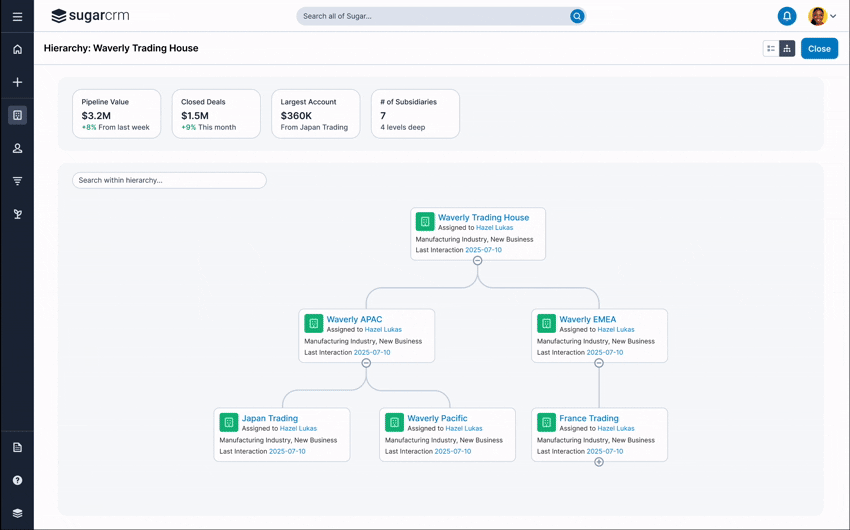
Task: Open Waverly Pacific account link
Action: click(437, 418)
